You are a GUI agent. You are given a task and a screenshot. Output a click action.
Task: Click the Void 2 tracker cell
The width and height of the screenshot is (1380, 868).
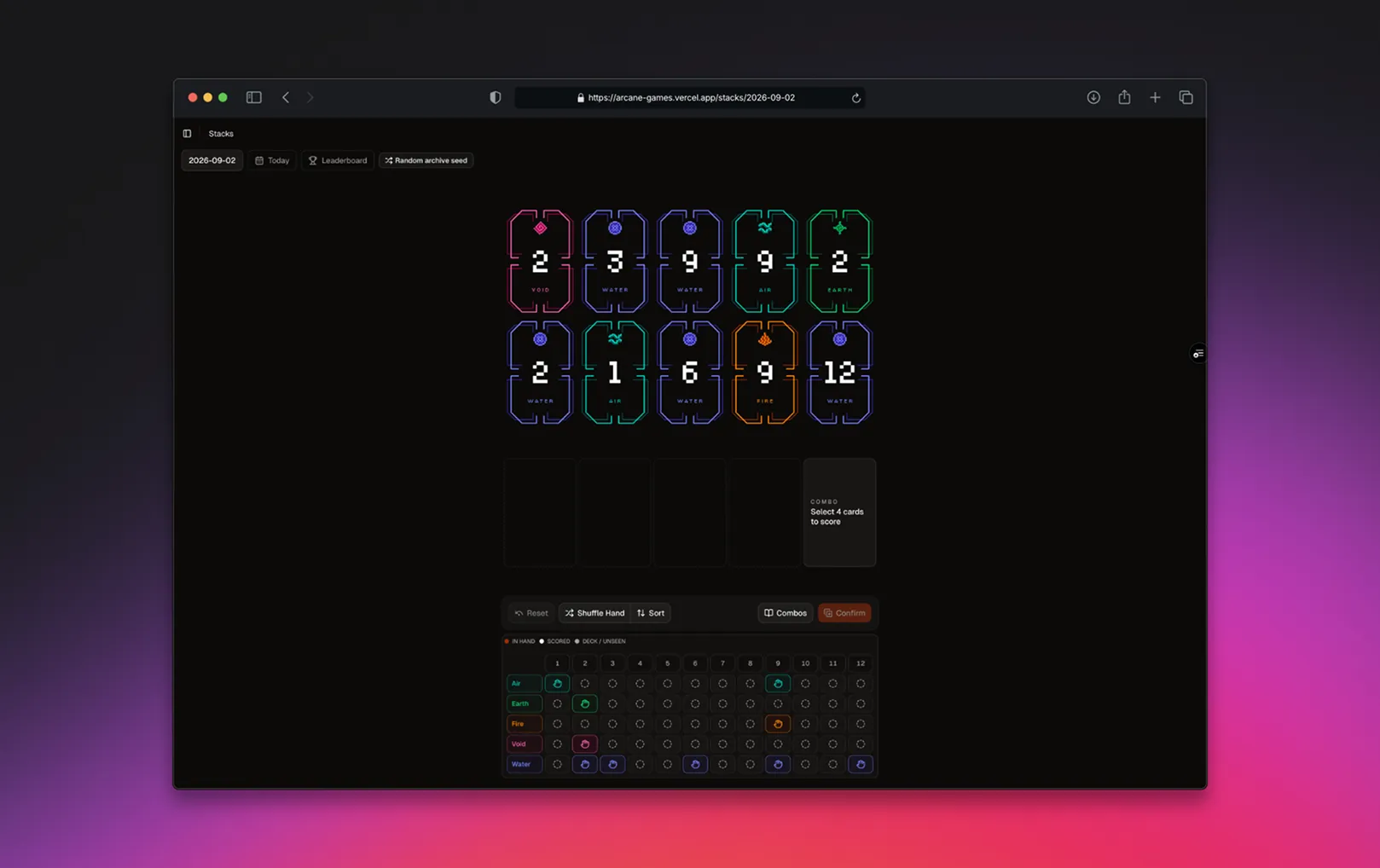pyautogui.click(x=585, y=744)
